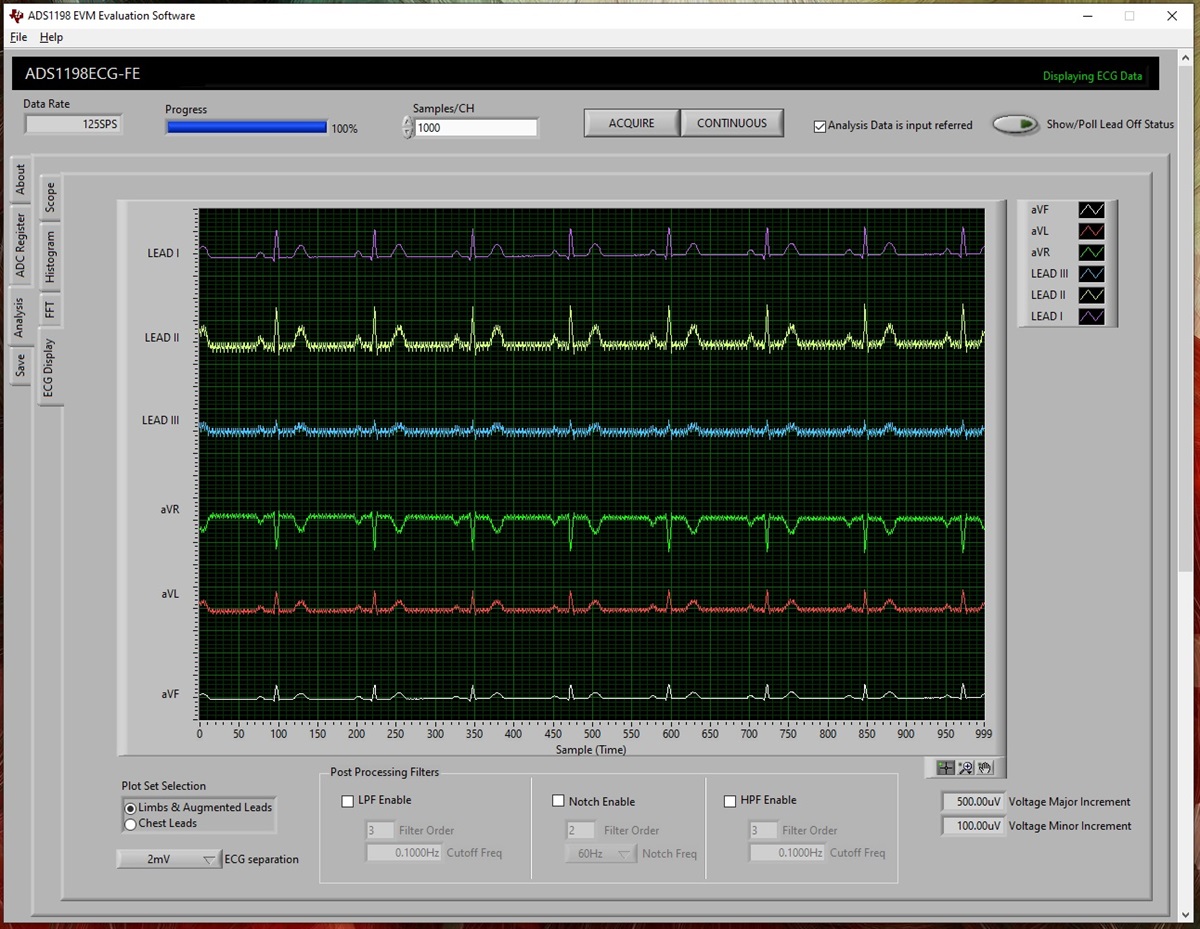The image size is (1200, 929).
Task: Click the aVF label beside the plot
Action: coord(170,694)
